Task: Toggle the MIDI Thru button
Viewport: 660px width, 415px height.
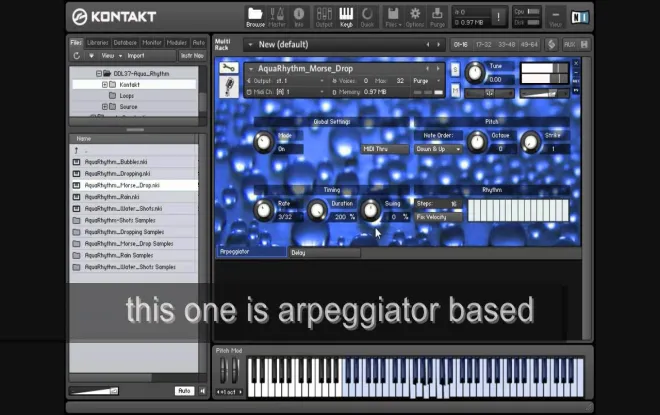Action: 384,149
